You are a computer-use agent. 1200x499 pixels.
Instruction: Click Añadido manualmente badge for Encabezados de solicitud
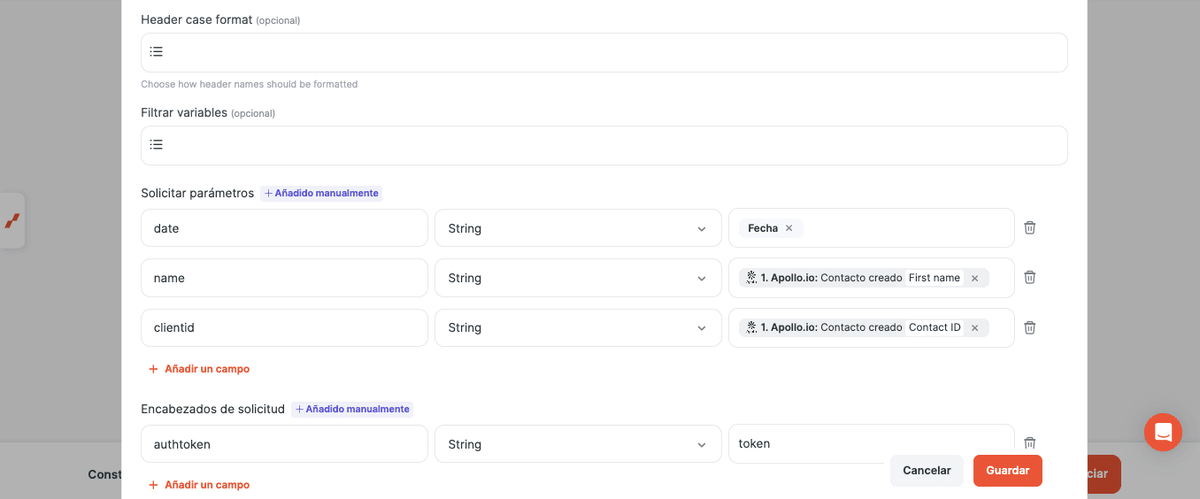(x=352, y=409)
